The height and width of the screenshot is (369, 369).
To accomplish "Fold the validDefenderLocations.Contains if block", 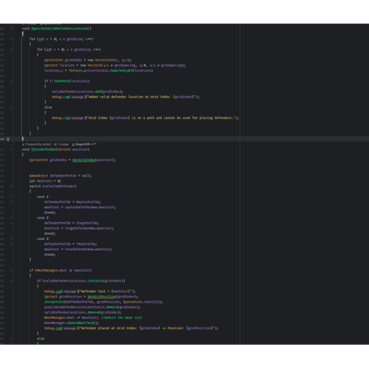I will point(11,281).
